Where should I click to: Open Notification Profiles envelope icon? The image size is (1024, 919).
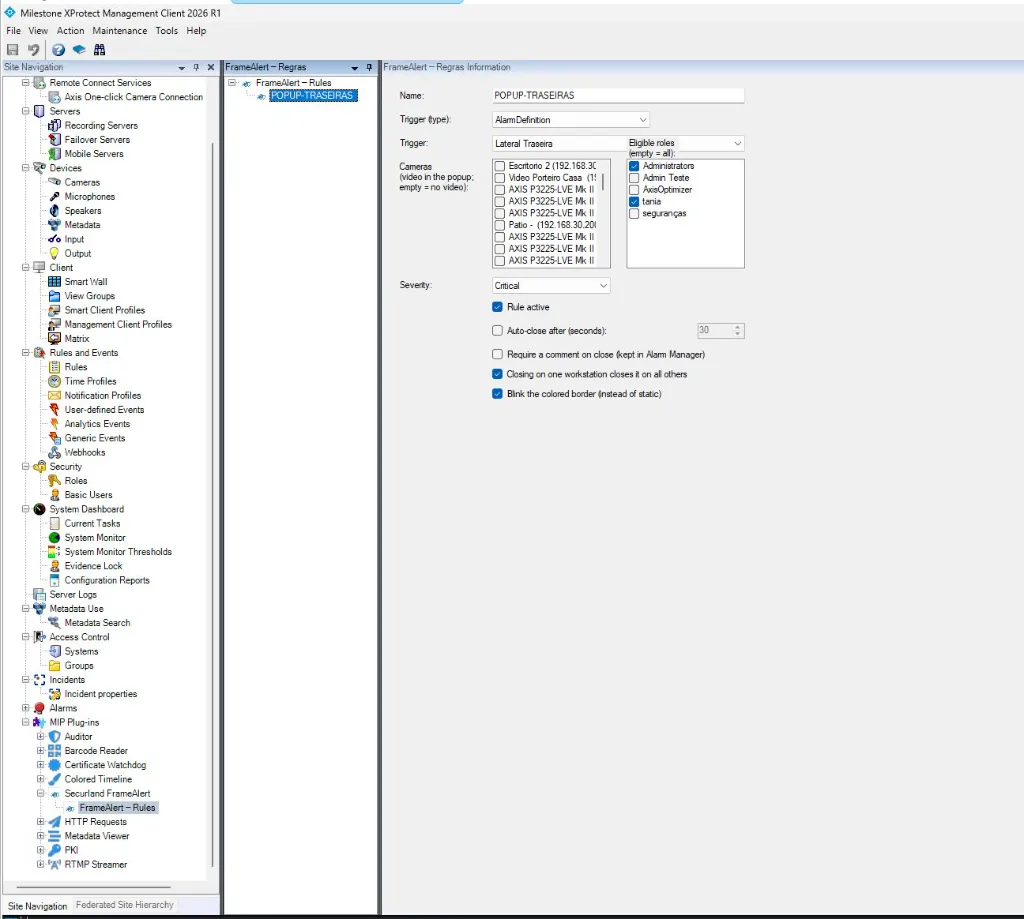55,396
